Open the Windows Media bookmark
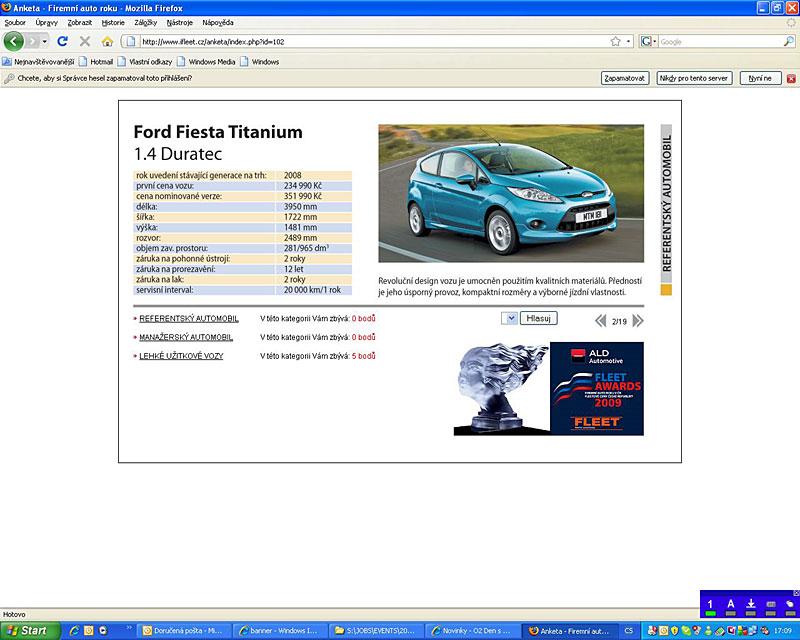800x640 pixels. point(206,62)
